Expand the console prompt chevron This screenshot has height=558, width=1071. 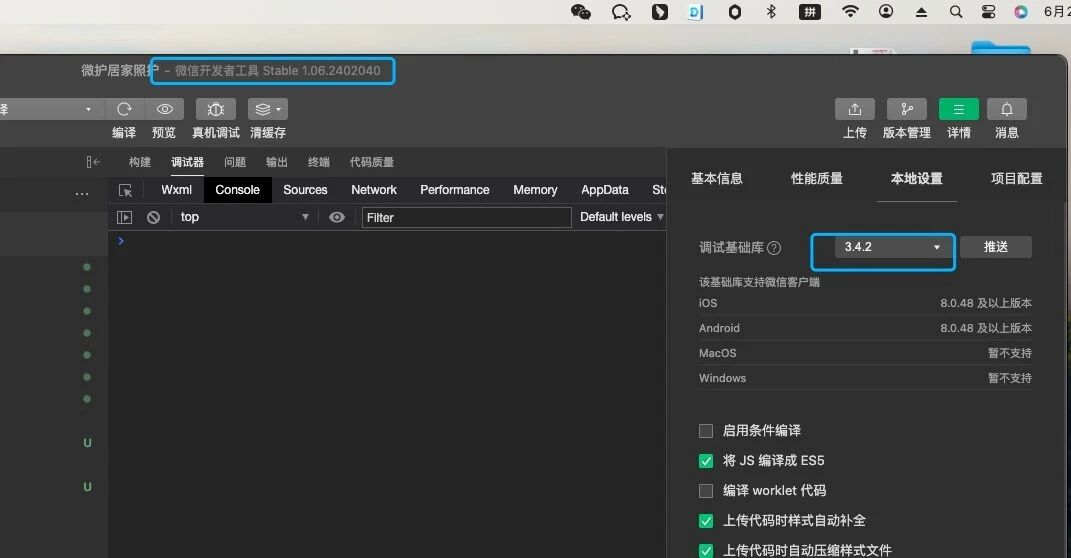[x=121, y=241]
